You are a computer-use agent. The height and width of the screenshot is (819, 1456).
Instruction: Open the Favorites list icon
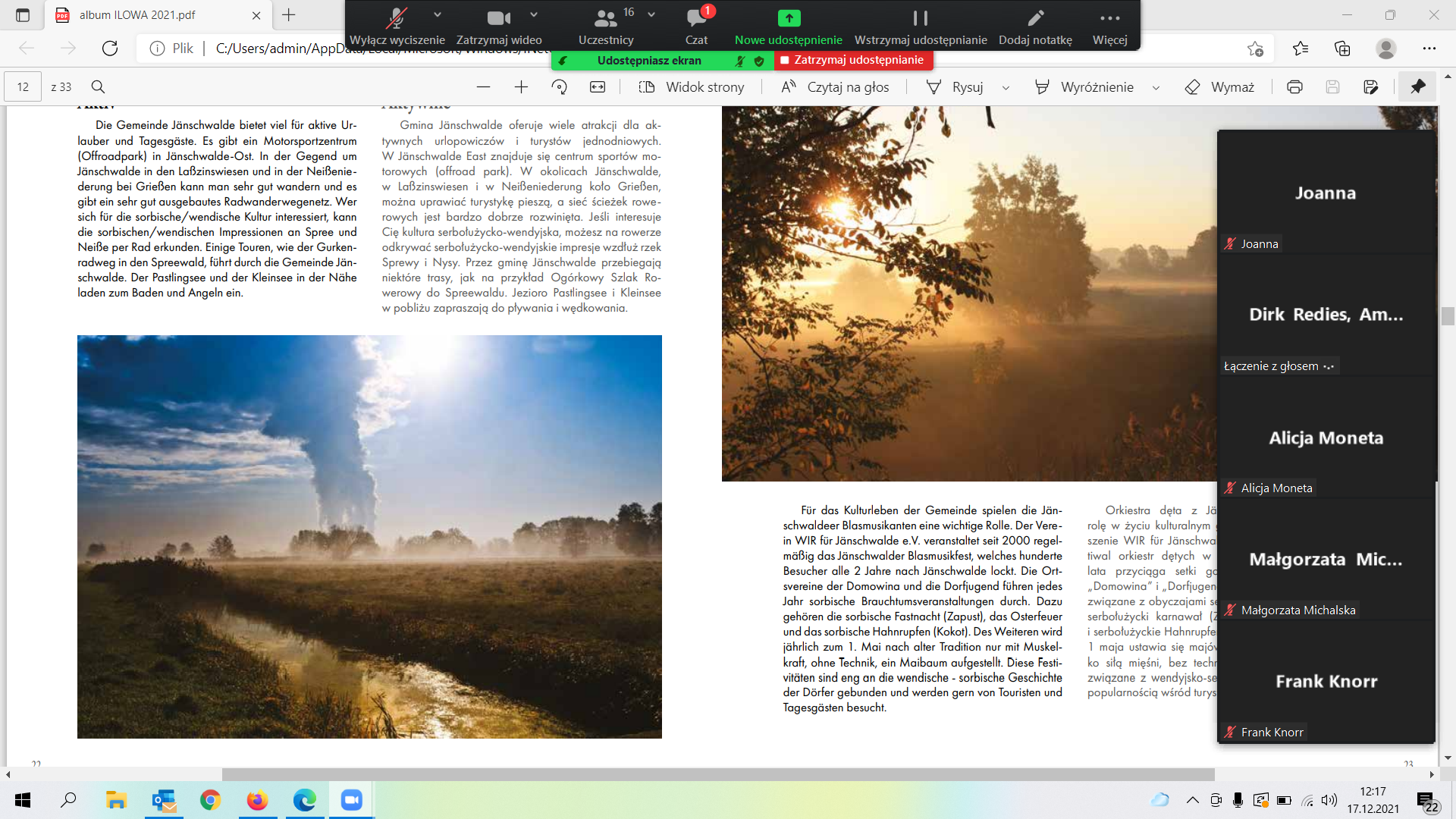pos(1301,49)
